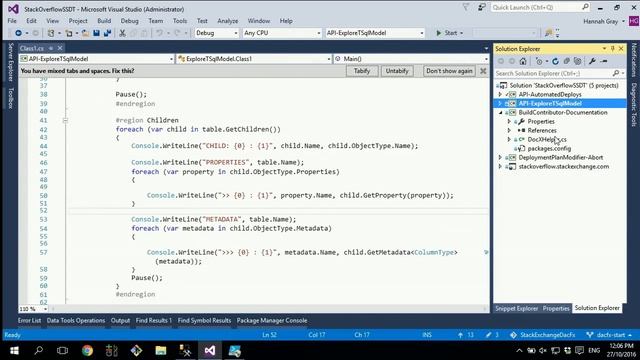Screen dimensions: 640x360
Task: Click the StackExchangeDacFx repository status item
Action: tap(543, 335)
